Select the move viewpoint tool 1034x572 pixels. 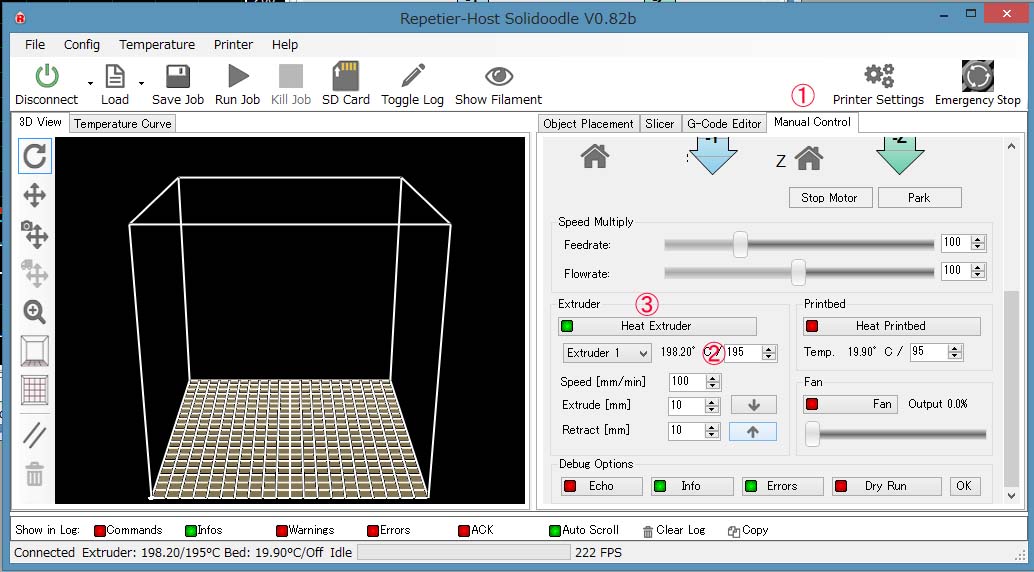34,196
